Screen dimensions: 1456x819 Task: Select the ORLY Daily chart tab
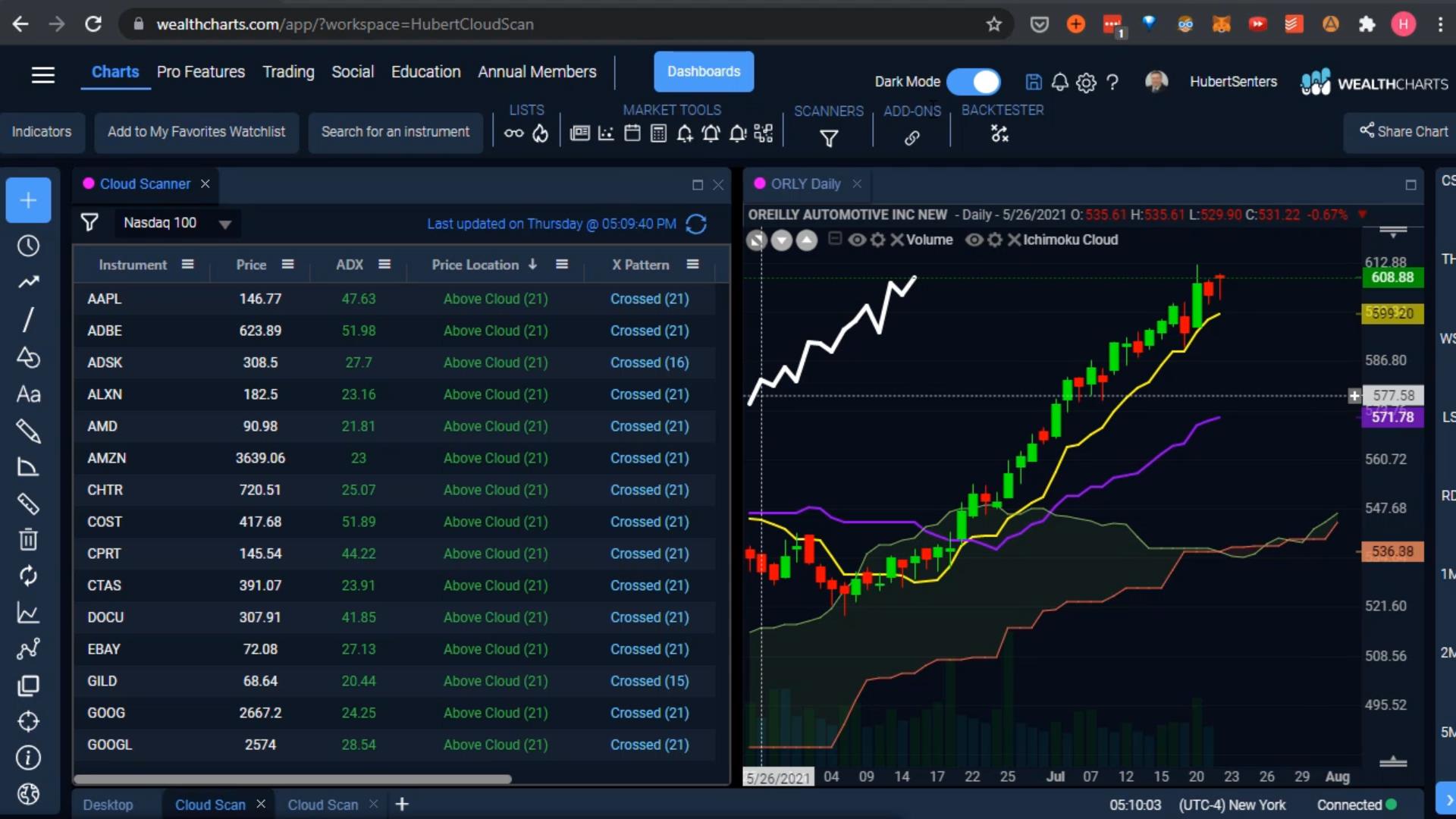tap(805, 184)
